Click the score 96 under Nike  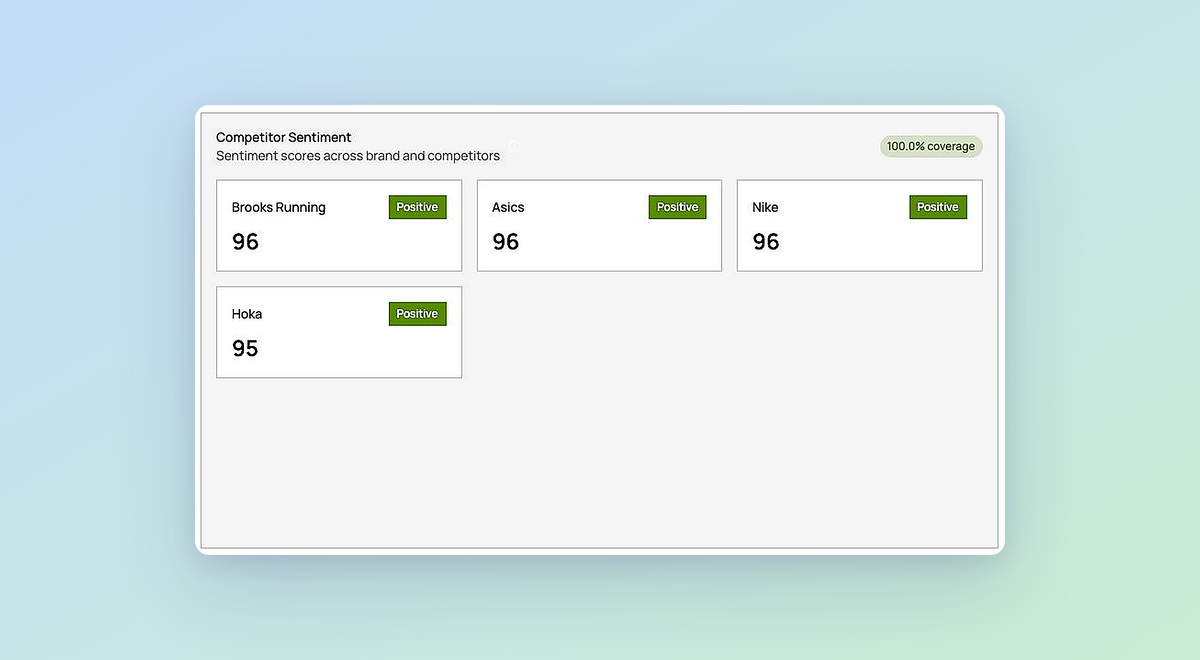tap(766, 242)
